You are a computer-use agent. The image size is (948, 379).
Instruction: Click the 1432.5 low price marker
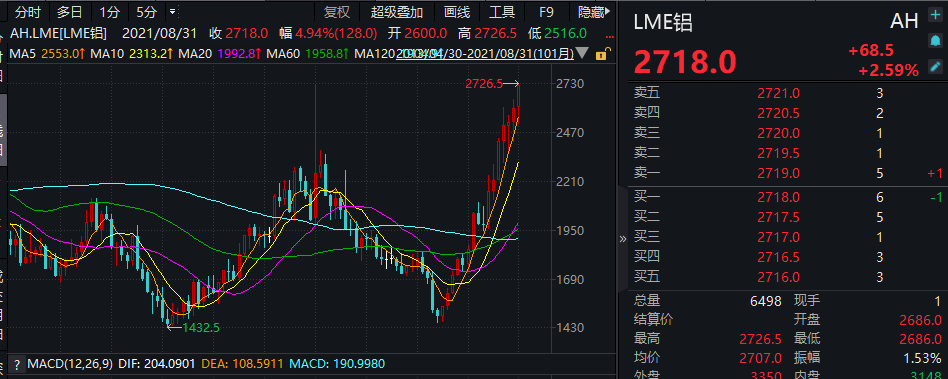click(x=201, y=328)
